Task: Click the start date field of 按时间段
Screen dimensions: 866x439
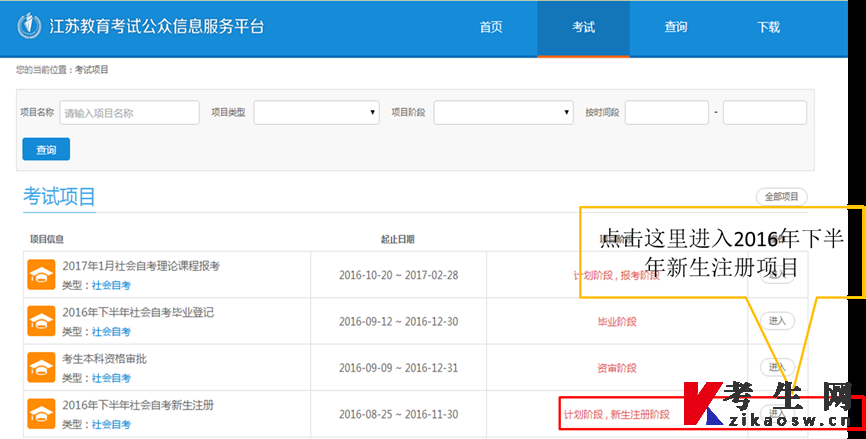Action: click(667, 113)
